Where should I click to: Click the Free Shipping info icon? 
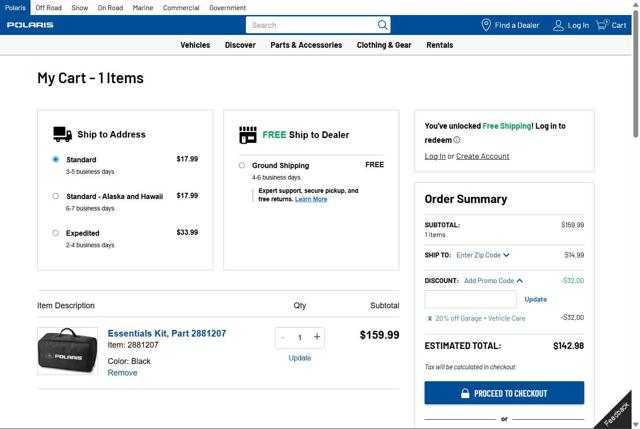[458, 140]
